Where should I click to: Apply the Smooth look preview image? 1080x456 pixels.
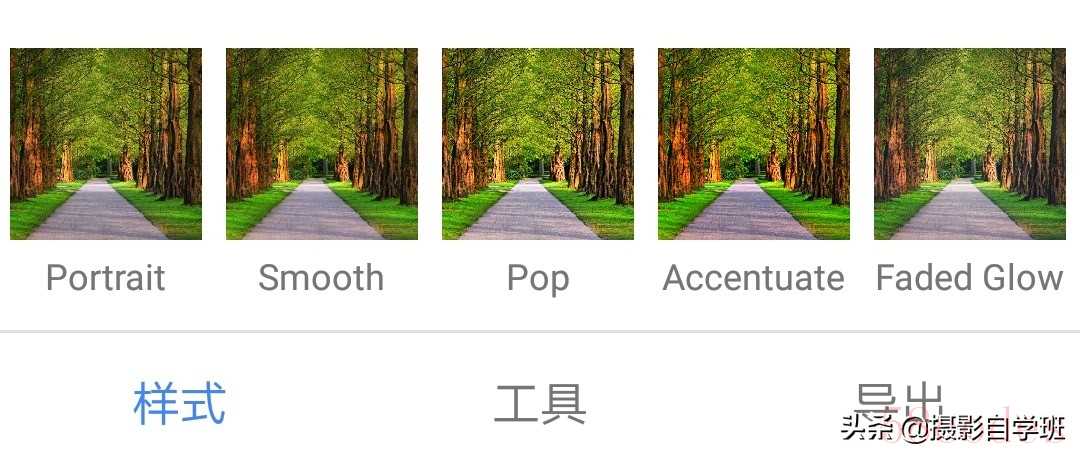(322, 143)
